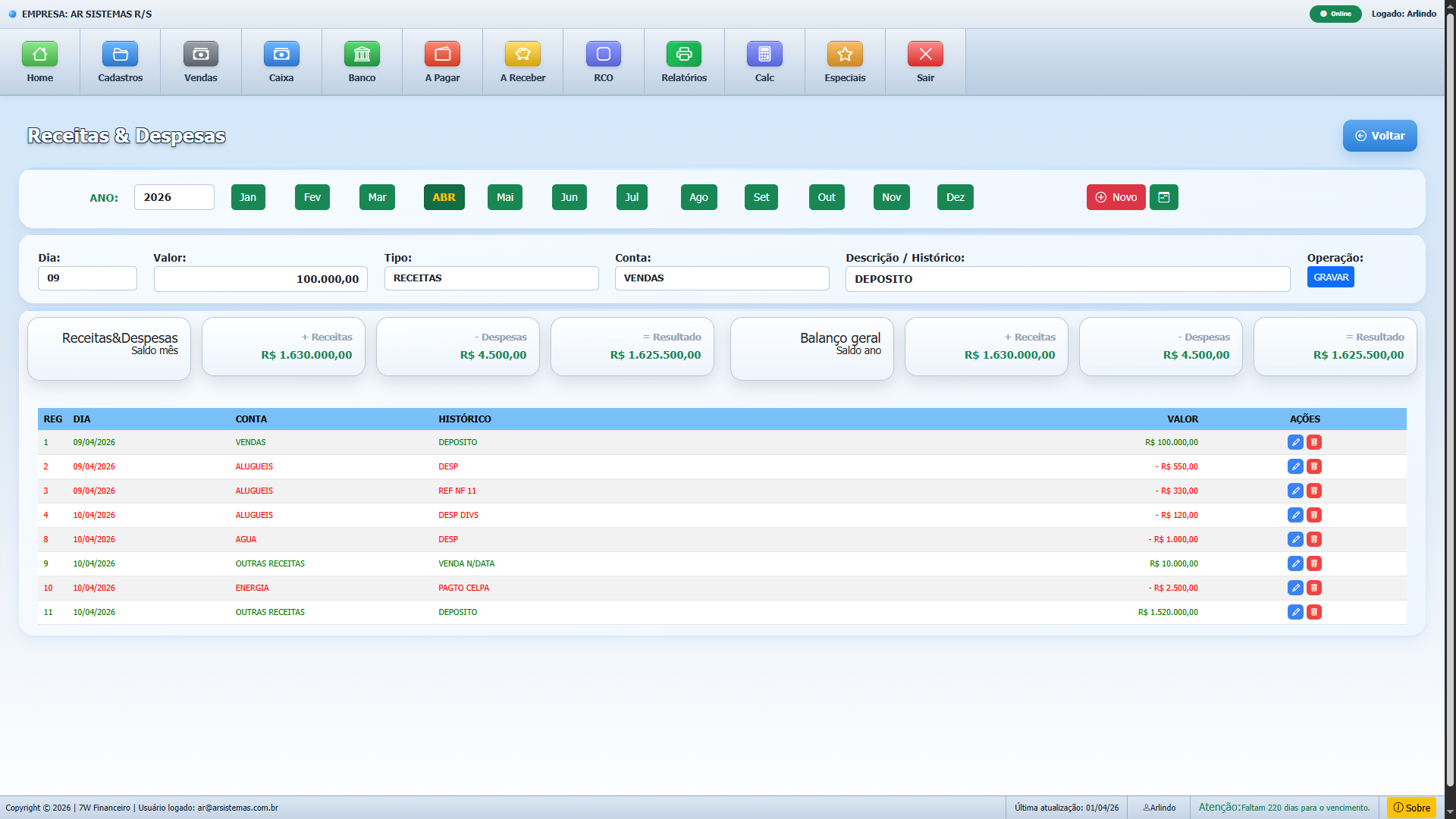Edit record 1 VENDAS DEPOSITO row

1295,442
